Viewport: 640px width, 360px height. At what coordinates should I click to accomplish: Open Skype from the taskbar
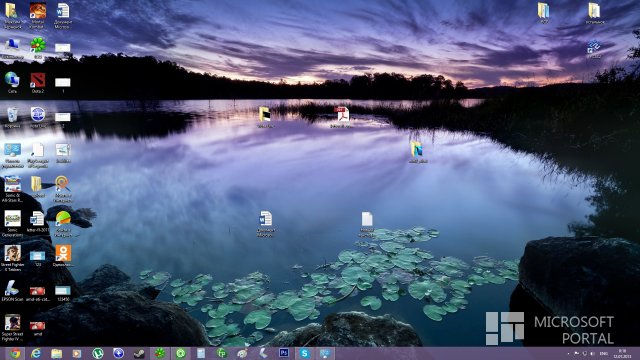(x=304, y=353)
